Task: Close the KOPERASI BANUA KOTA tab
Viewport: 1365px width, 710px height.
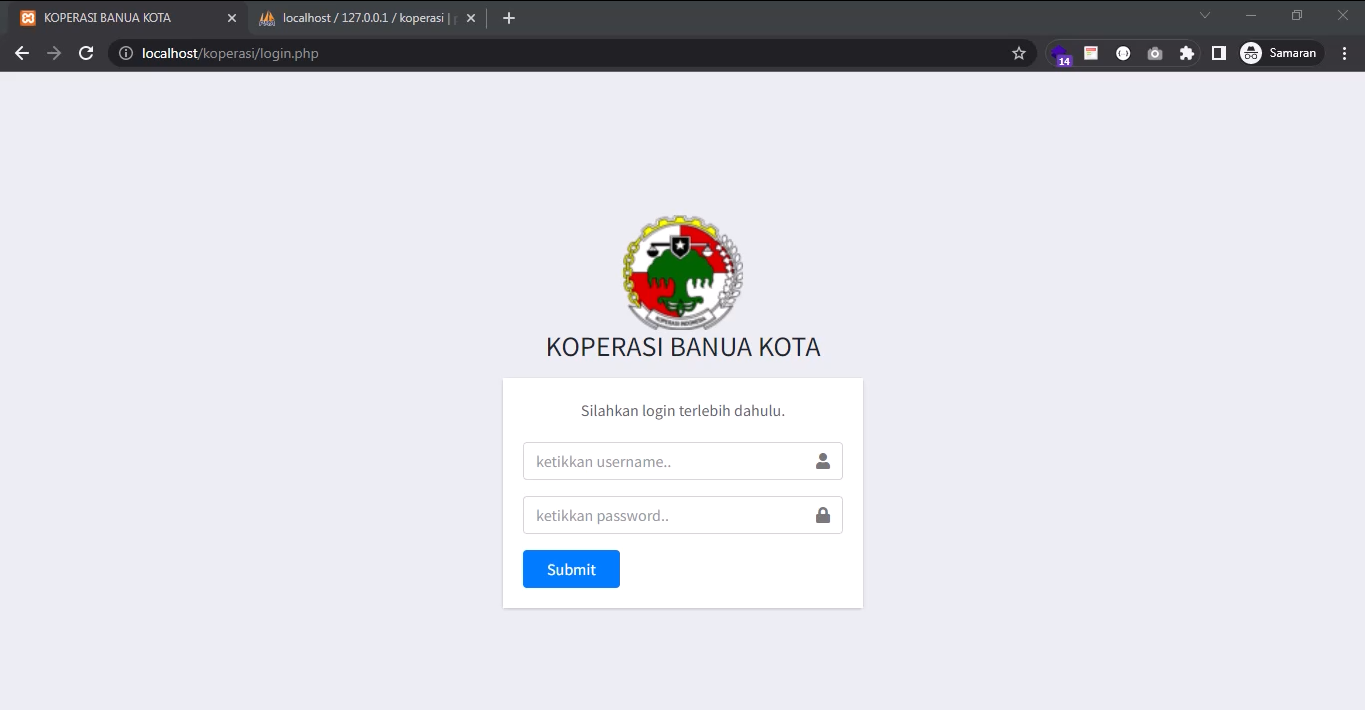Action: pyautogui.click(x=232, y=18)
